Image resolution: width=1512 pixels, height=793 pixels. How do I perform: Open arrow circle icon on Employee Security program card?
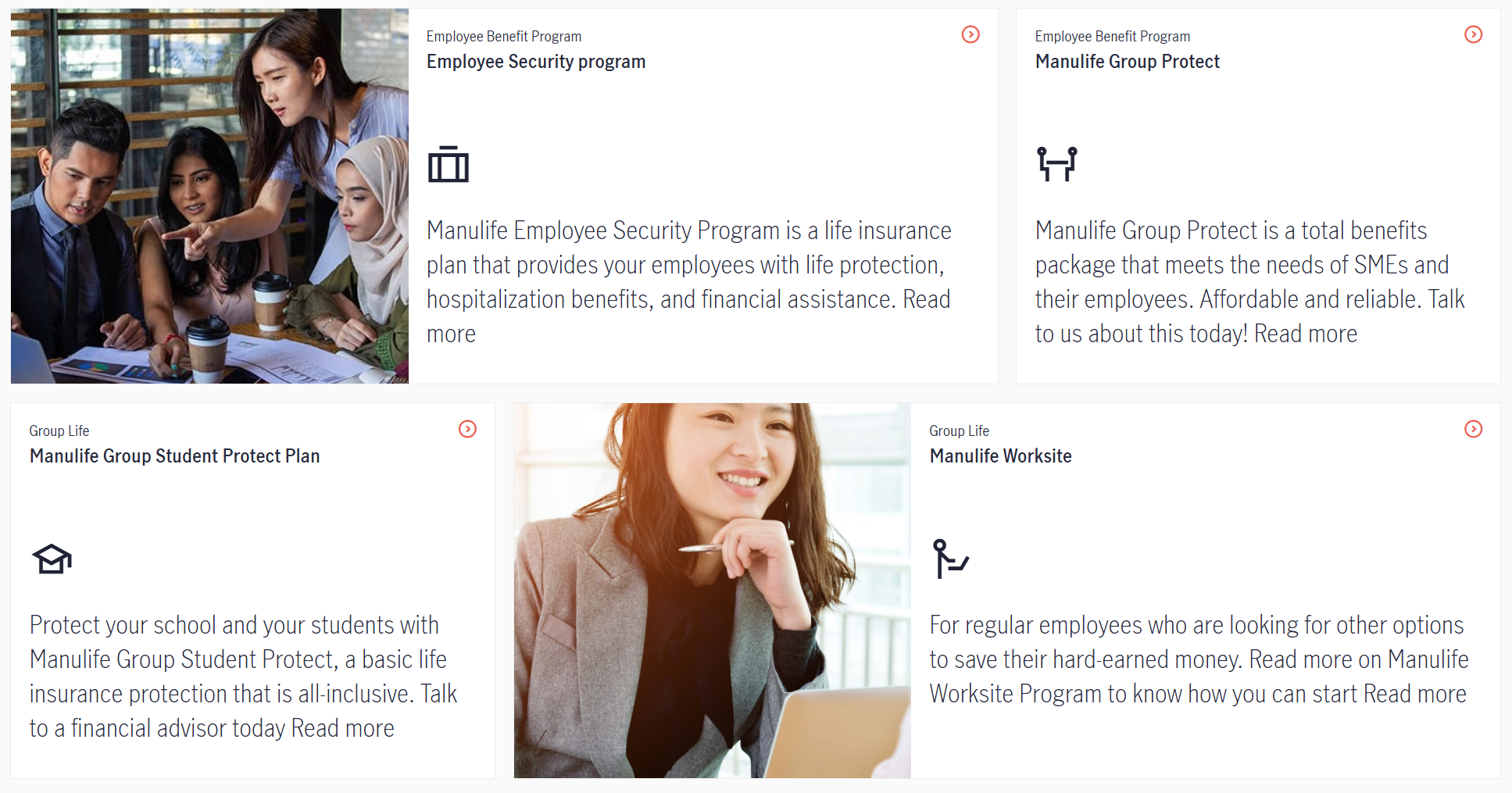click(970, 34)
